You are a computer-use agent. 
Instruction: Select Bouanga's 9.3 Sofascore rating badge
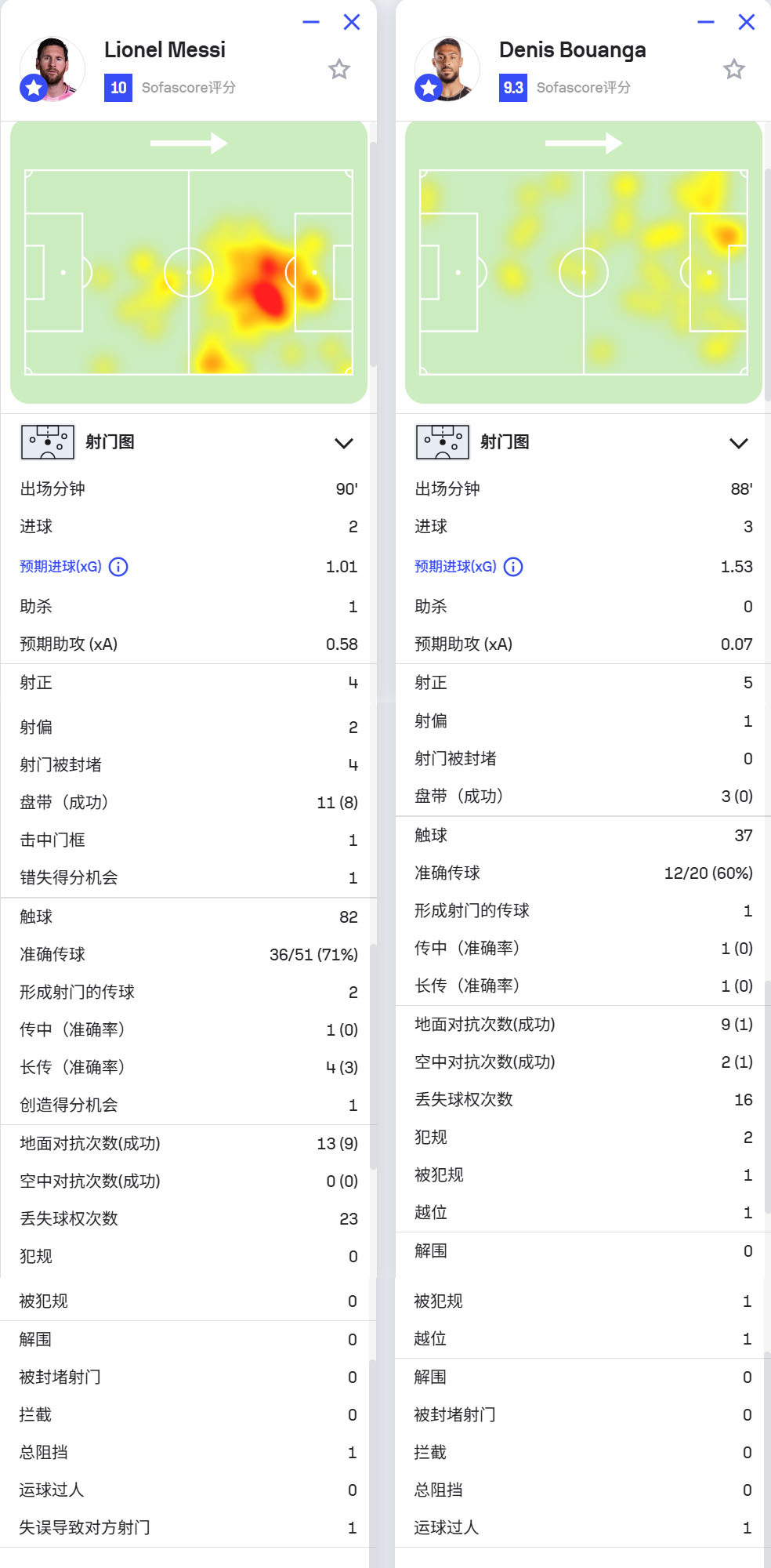513,87
